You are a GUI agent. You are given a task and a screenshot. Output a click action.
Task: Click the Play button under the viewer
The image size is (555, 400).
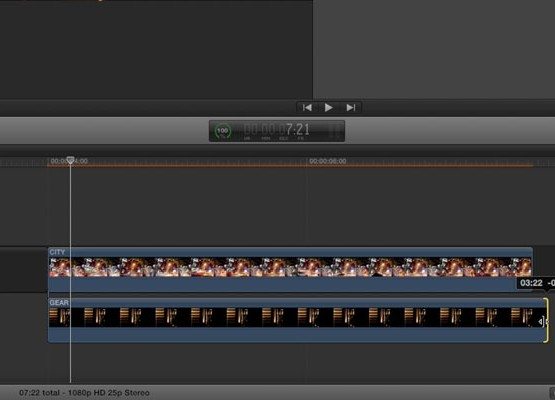pyautogui.click(x=328, y=108)
